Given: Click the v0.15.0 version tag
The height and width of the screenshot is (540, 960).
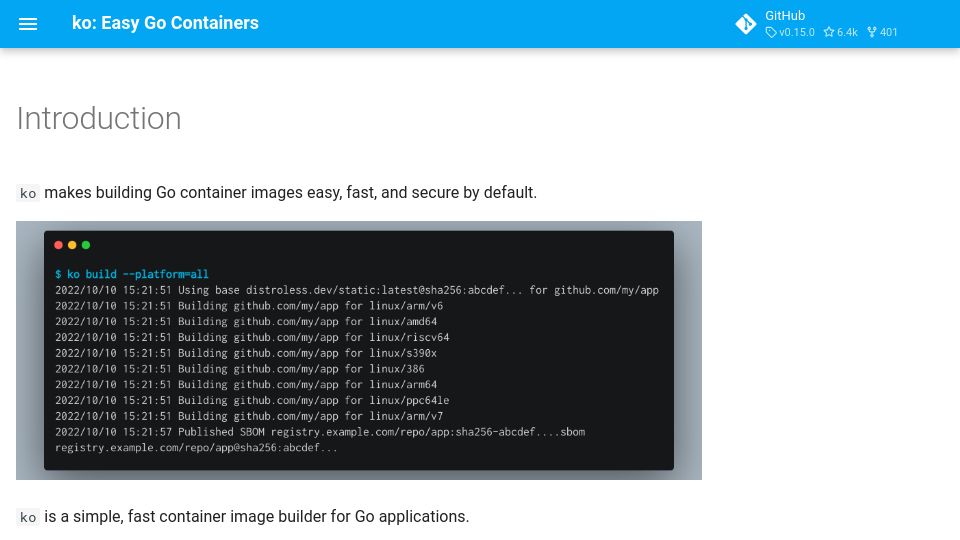Looking at the screenshot, I should [790, 32].
